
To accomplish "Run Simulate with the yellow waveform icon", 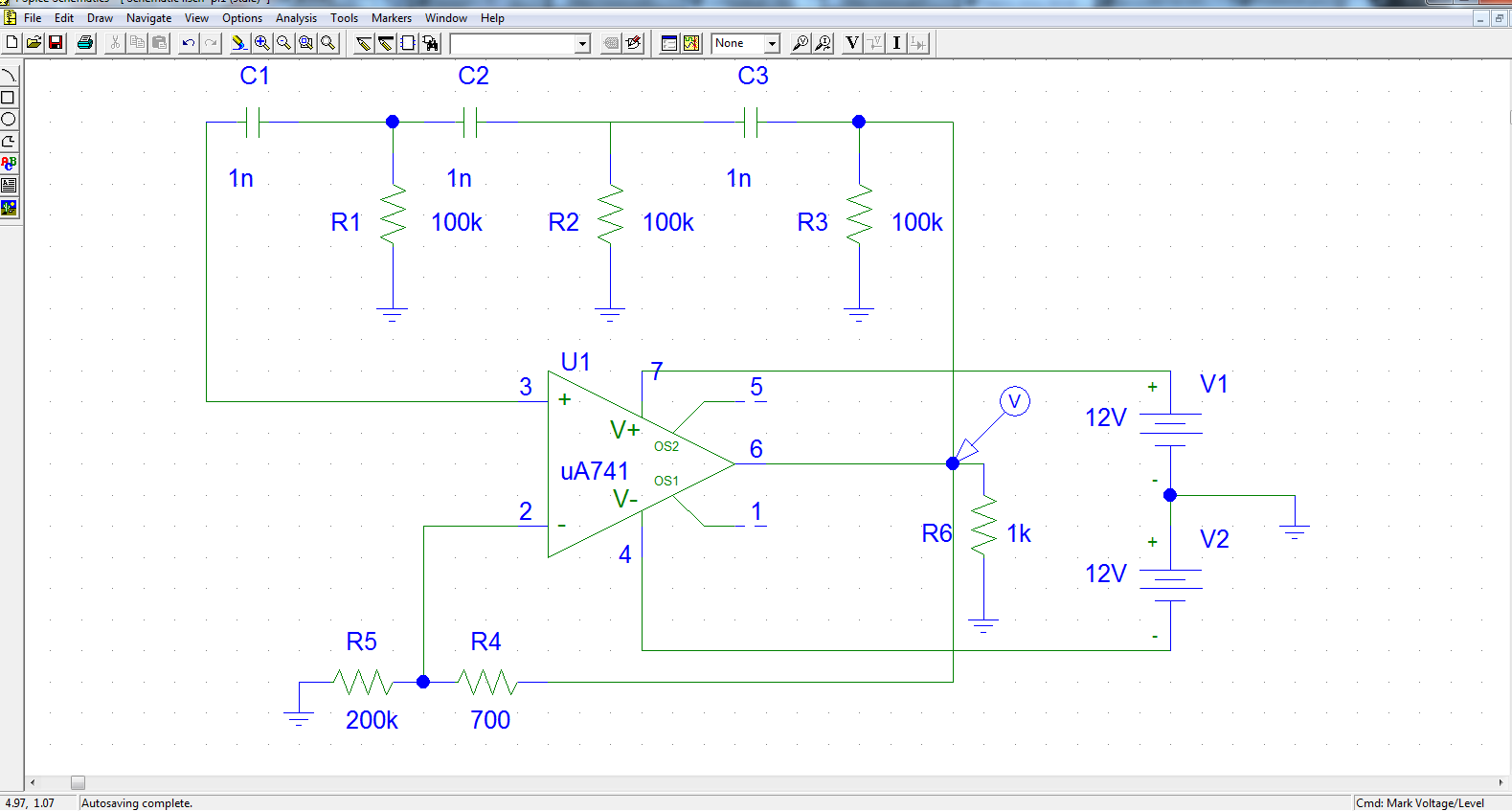I will point(691,43).
